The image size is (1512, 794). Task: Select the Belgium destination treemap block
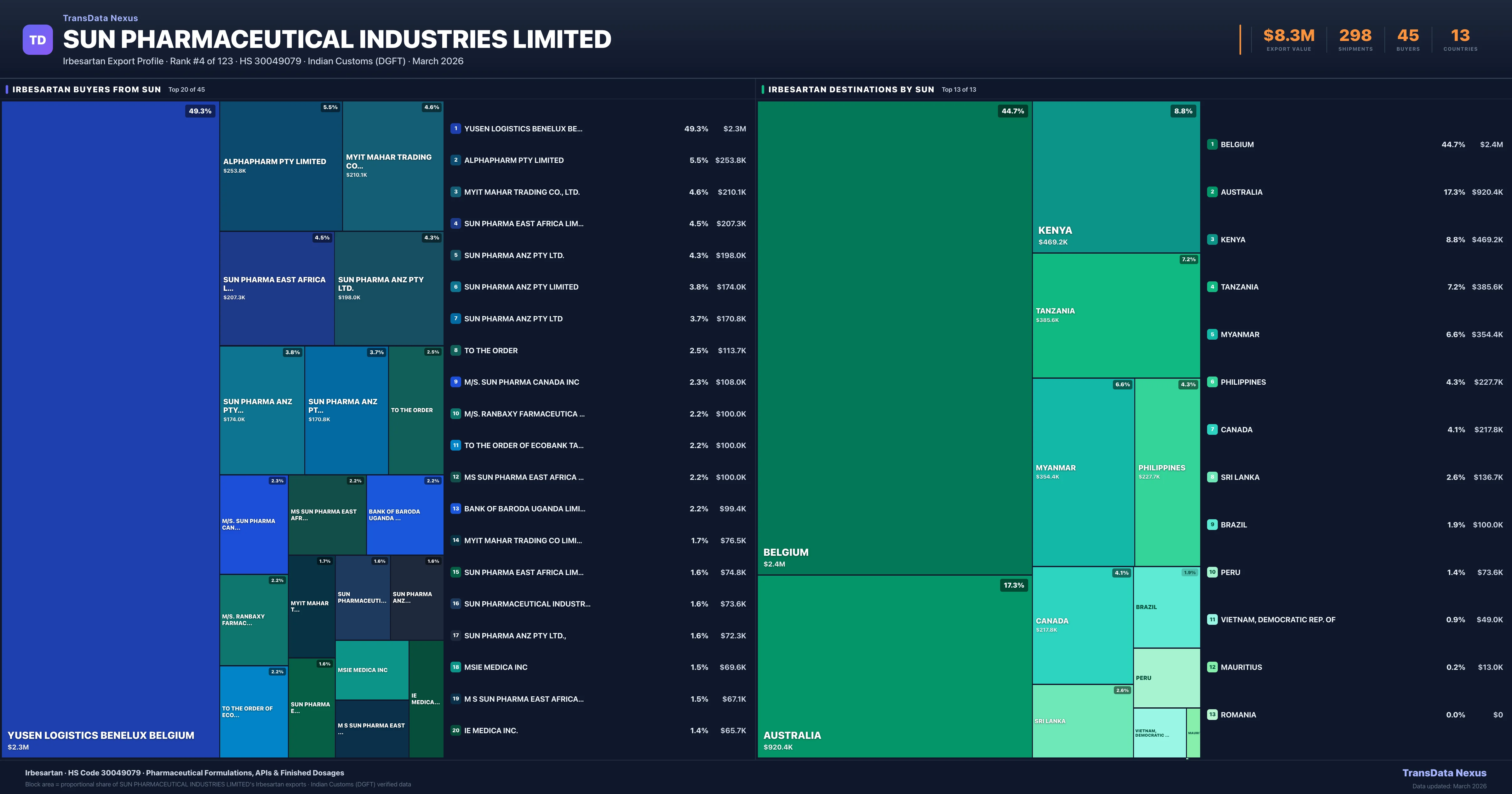[895, 338]
